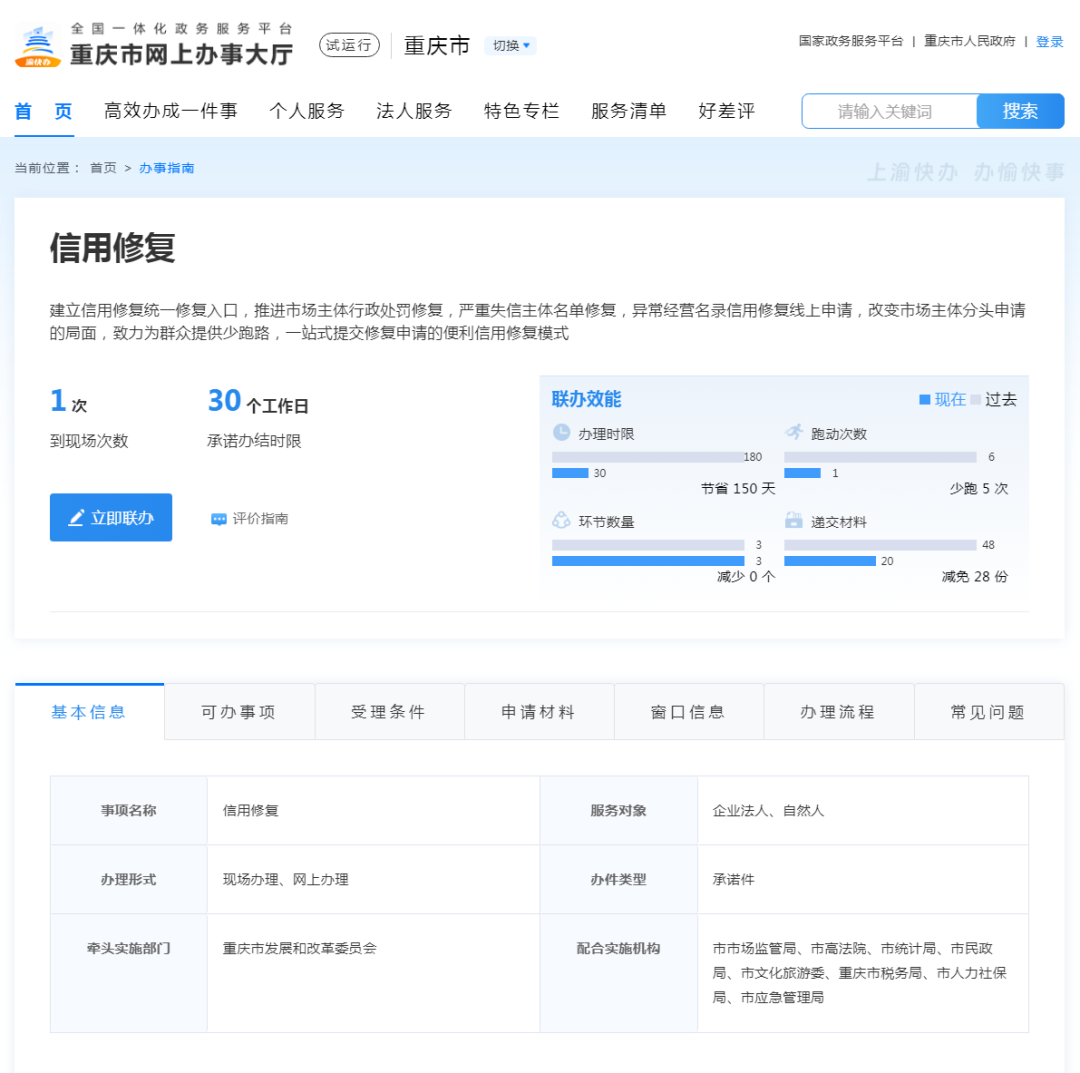Open the 切换 city dropdown
This screenshot has height=1073, width=1080.
[510, 46]
